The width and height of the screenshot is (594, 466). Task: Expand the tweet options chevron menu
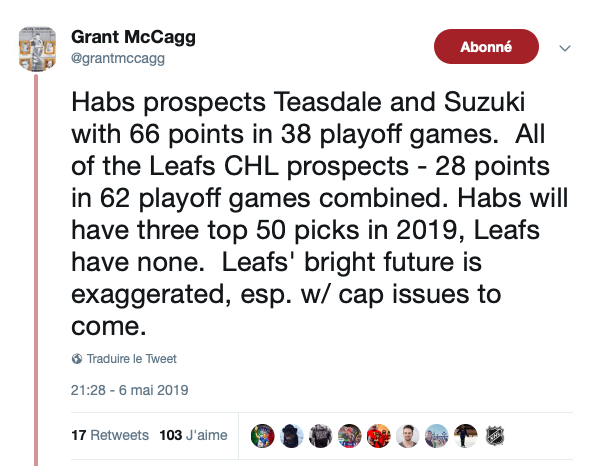565,48
